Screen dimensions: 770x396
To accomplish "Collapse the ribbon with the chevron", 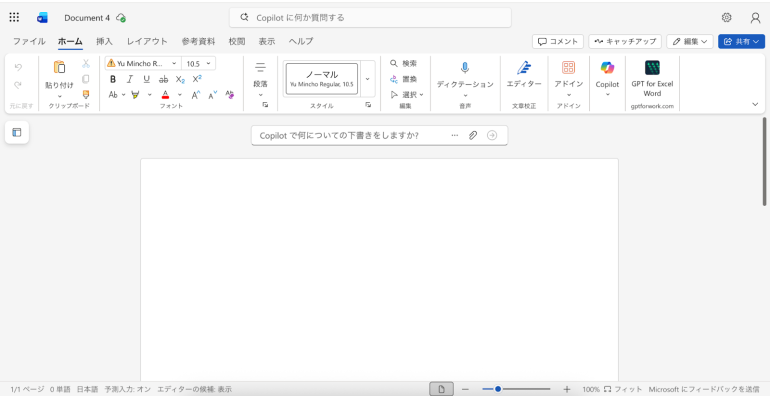I will (x=755, y=104).
